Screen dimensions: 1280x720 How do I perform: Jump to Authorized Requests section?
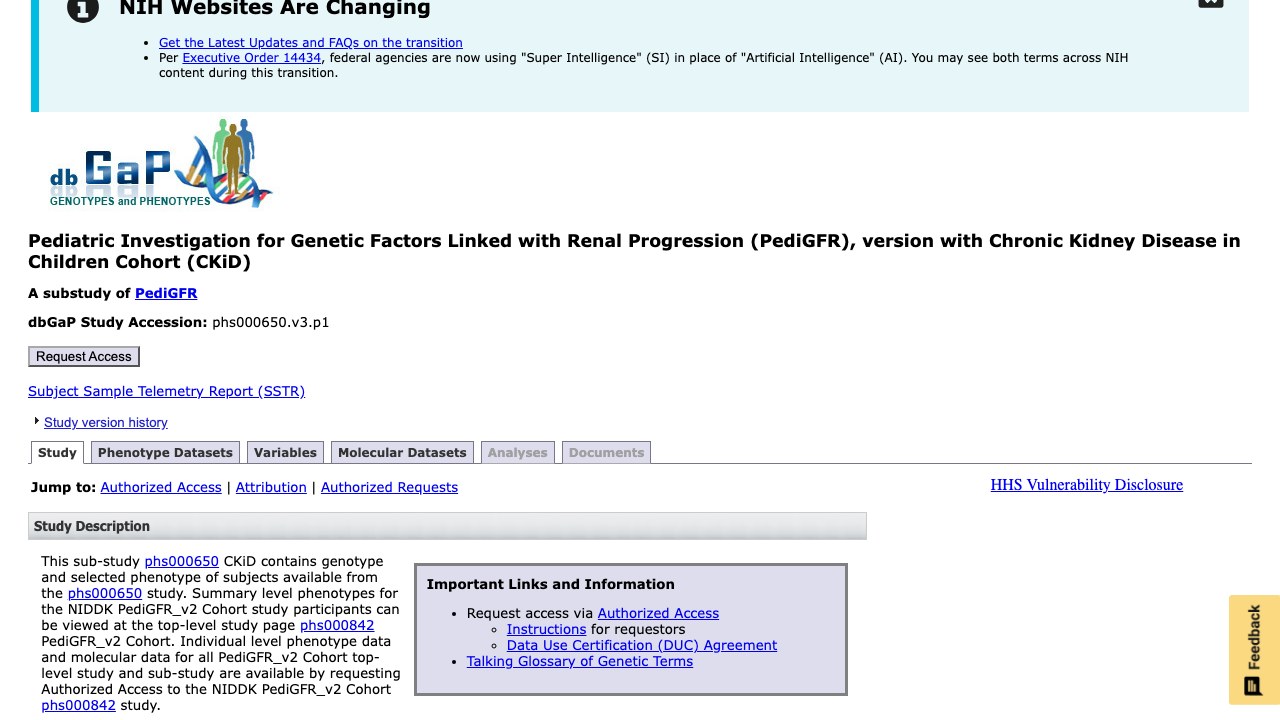click(389, 487)
